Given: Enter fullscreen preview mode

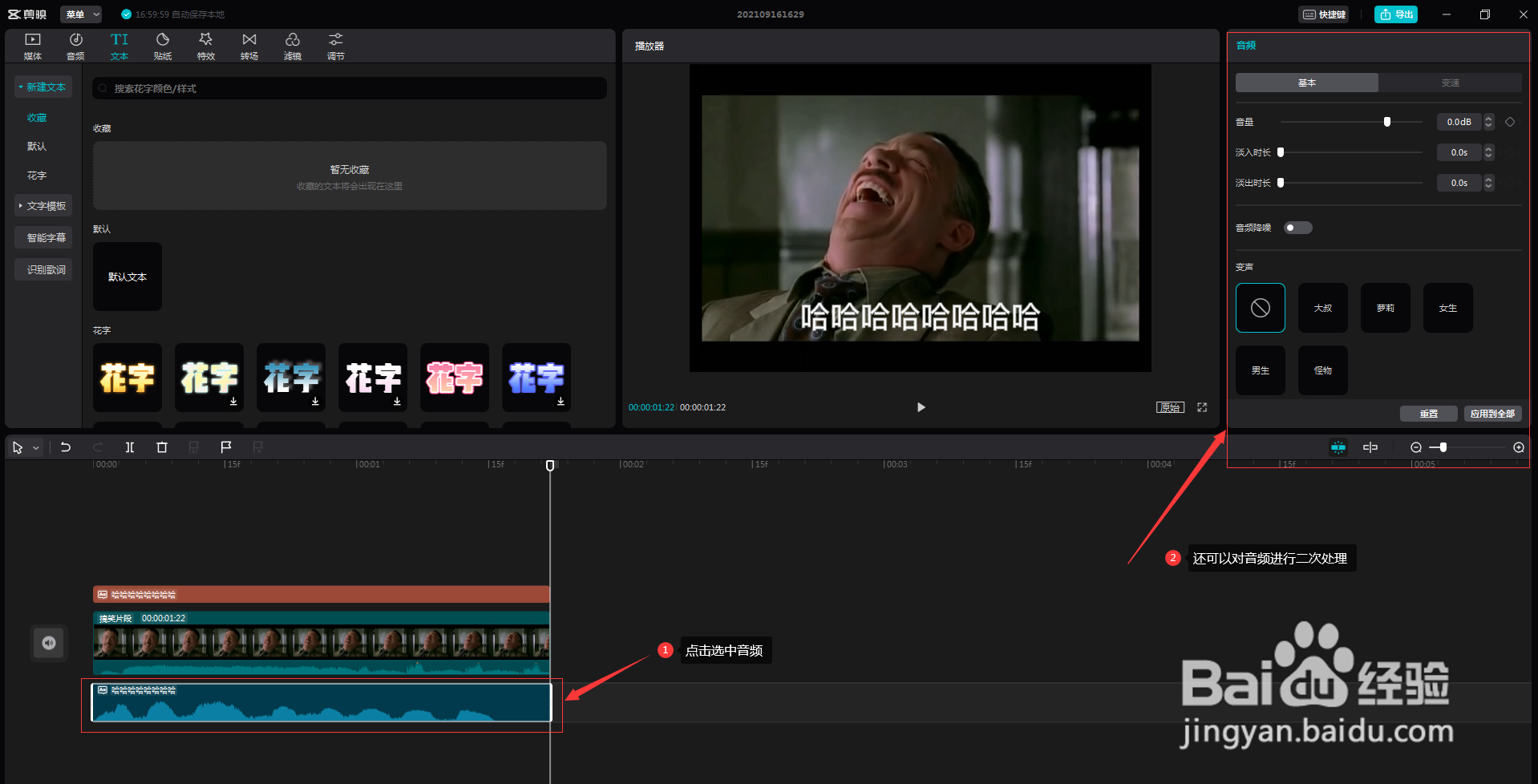Looking at the screenshot, I should (1202, 407).
